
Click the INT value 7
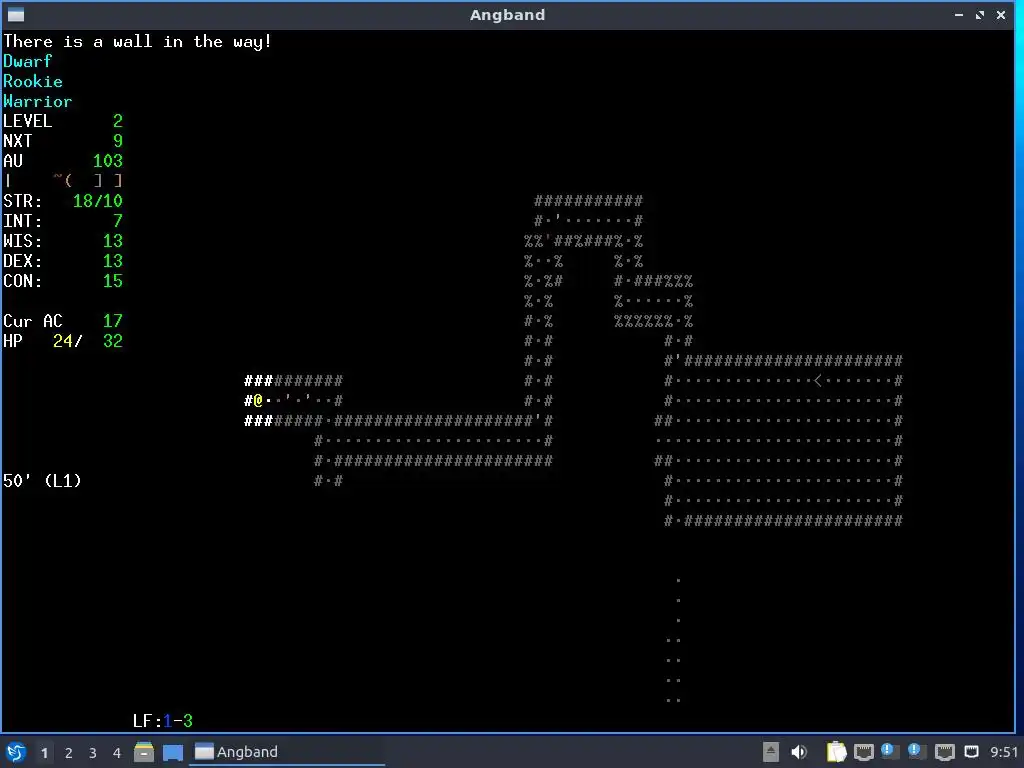(x=118, y=221)
